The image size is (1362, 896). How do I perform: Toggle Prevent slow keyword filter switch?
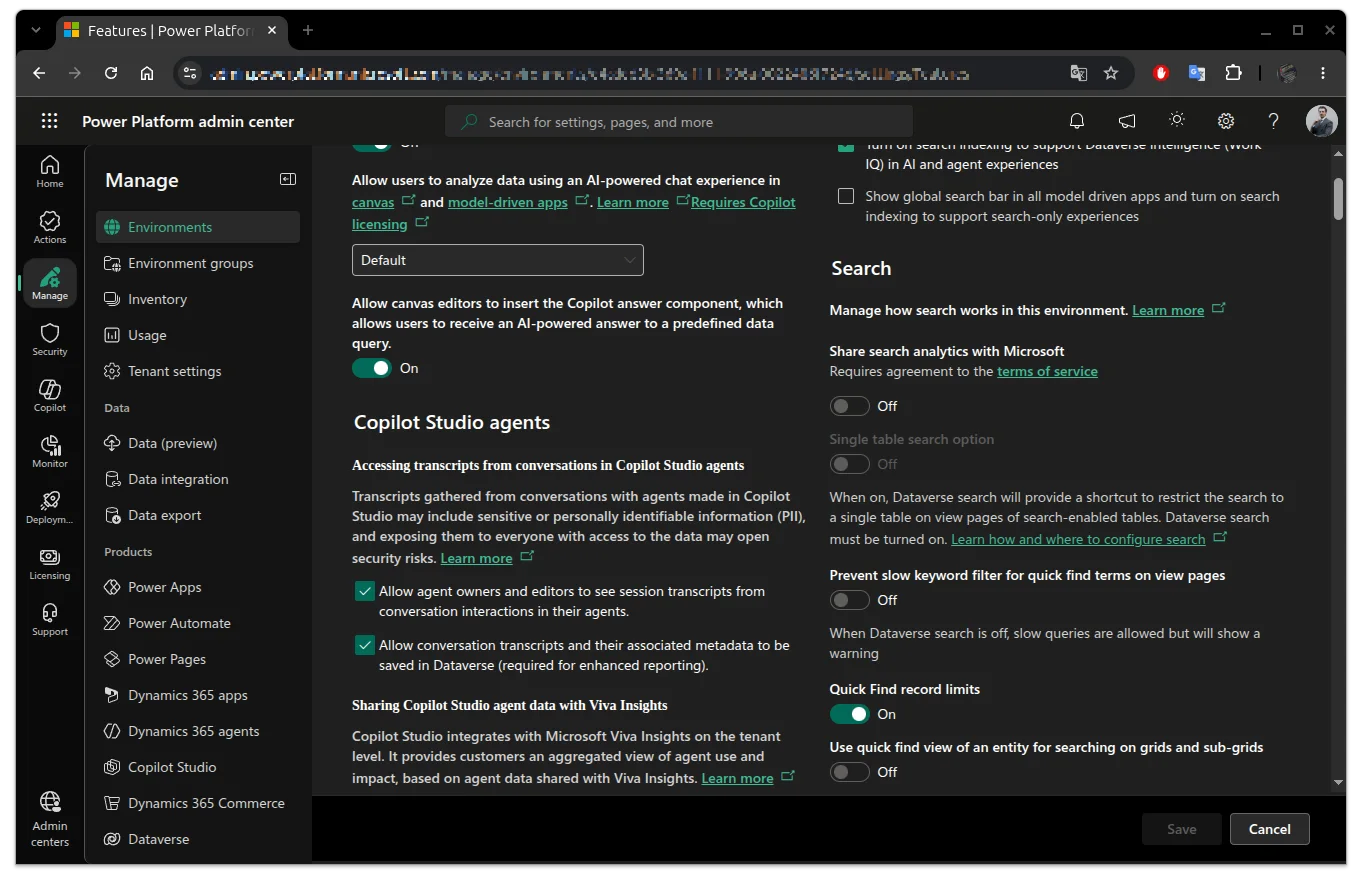849,600
